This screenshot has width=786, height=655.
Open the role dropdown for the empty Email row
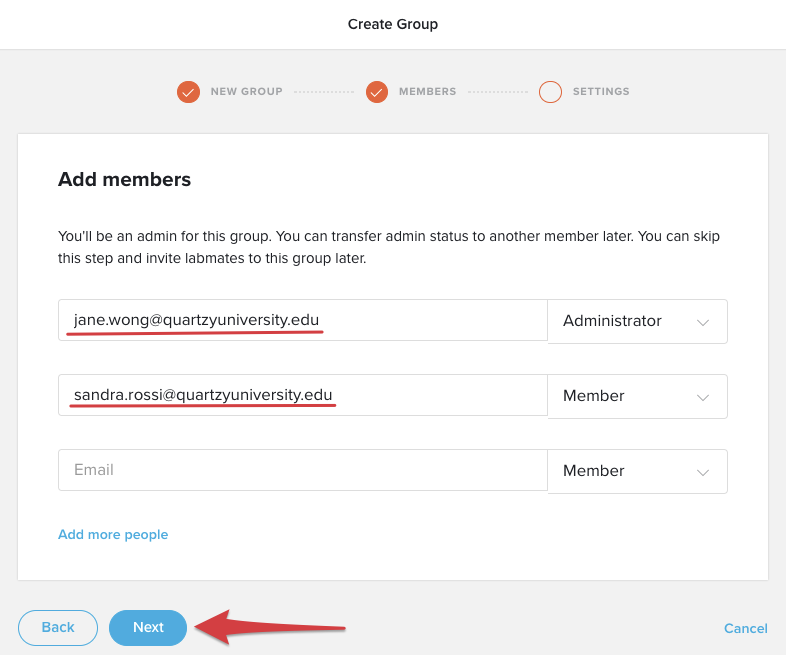point(638,471)
